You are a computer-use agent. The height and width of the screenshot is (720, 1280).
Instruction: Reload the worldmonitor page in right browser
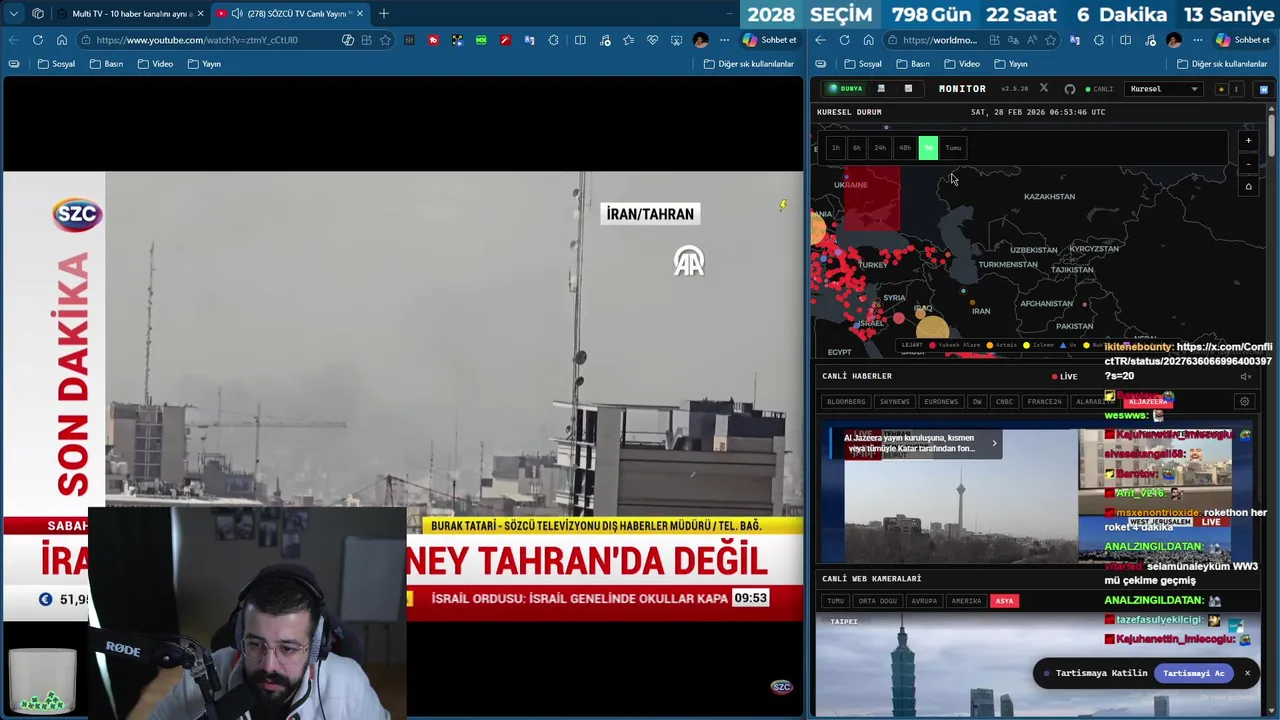pyautogui.click(x=844, y=40)
